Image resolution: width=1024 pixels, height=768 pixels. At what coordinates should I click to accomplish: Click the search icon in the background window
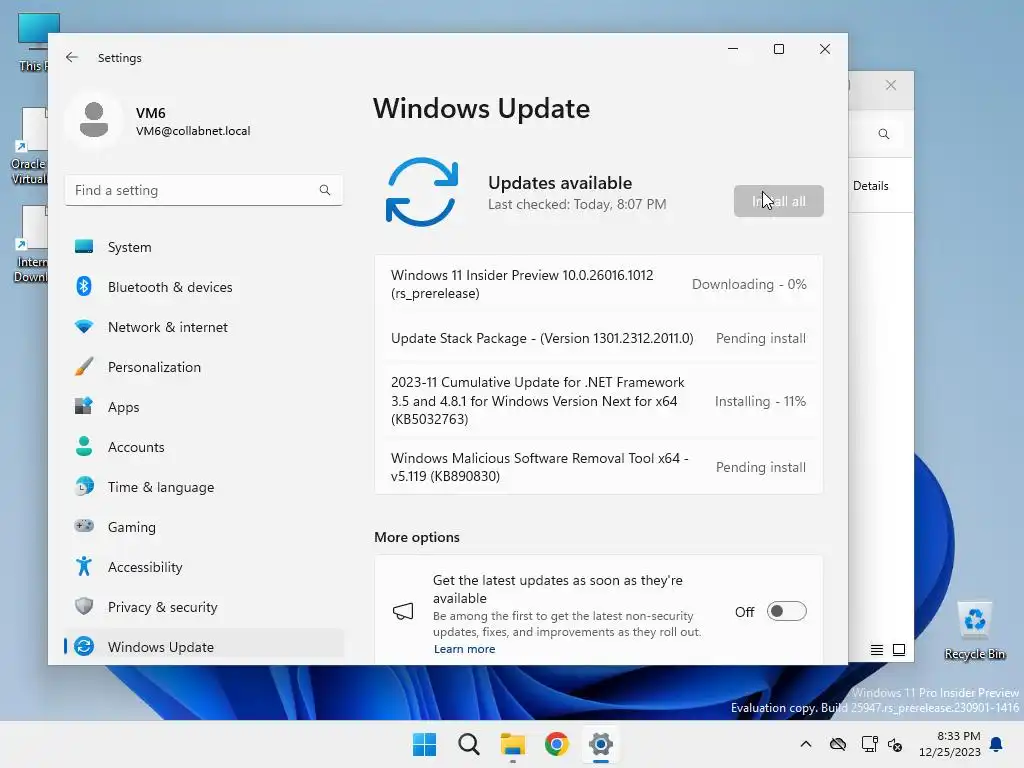884,134
